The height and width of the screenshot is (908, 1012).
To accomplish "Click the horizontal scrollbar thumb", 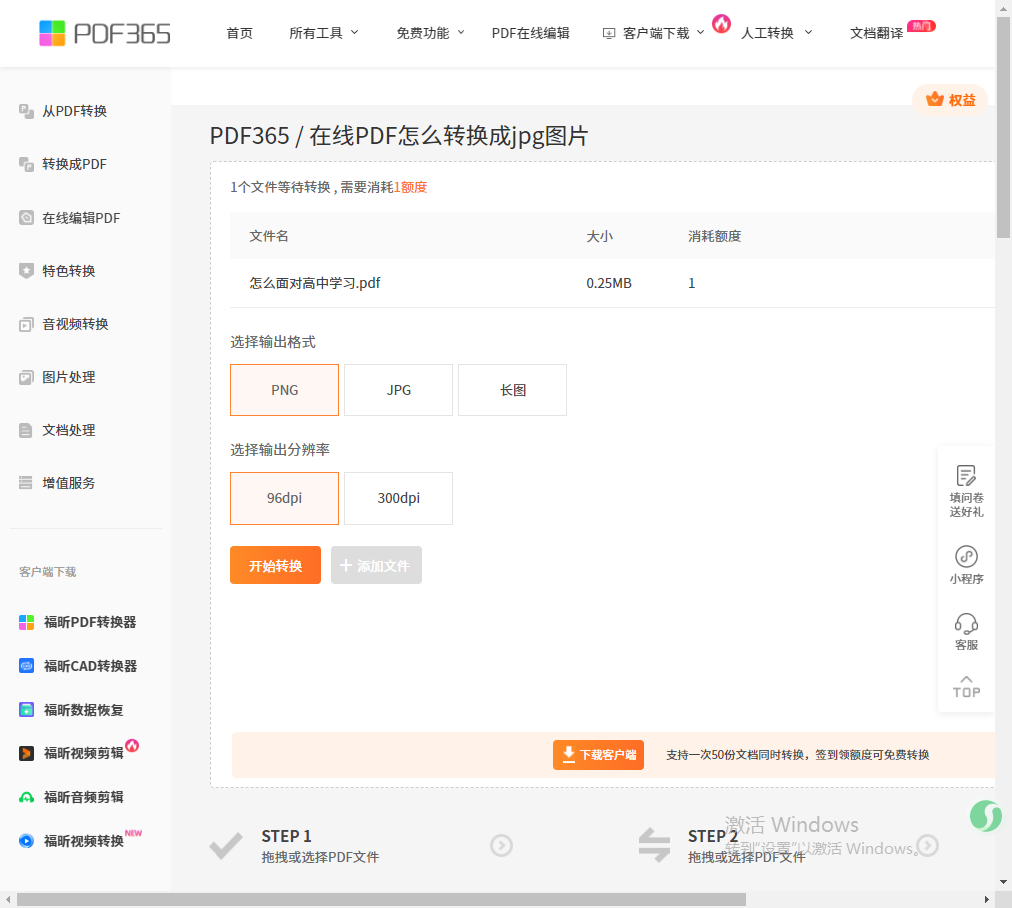I will [x=381, y=900].
